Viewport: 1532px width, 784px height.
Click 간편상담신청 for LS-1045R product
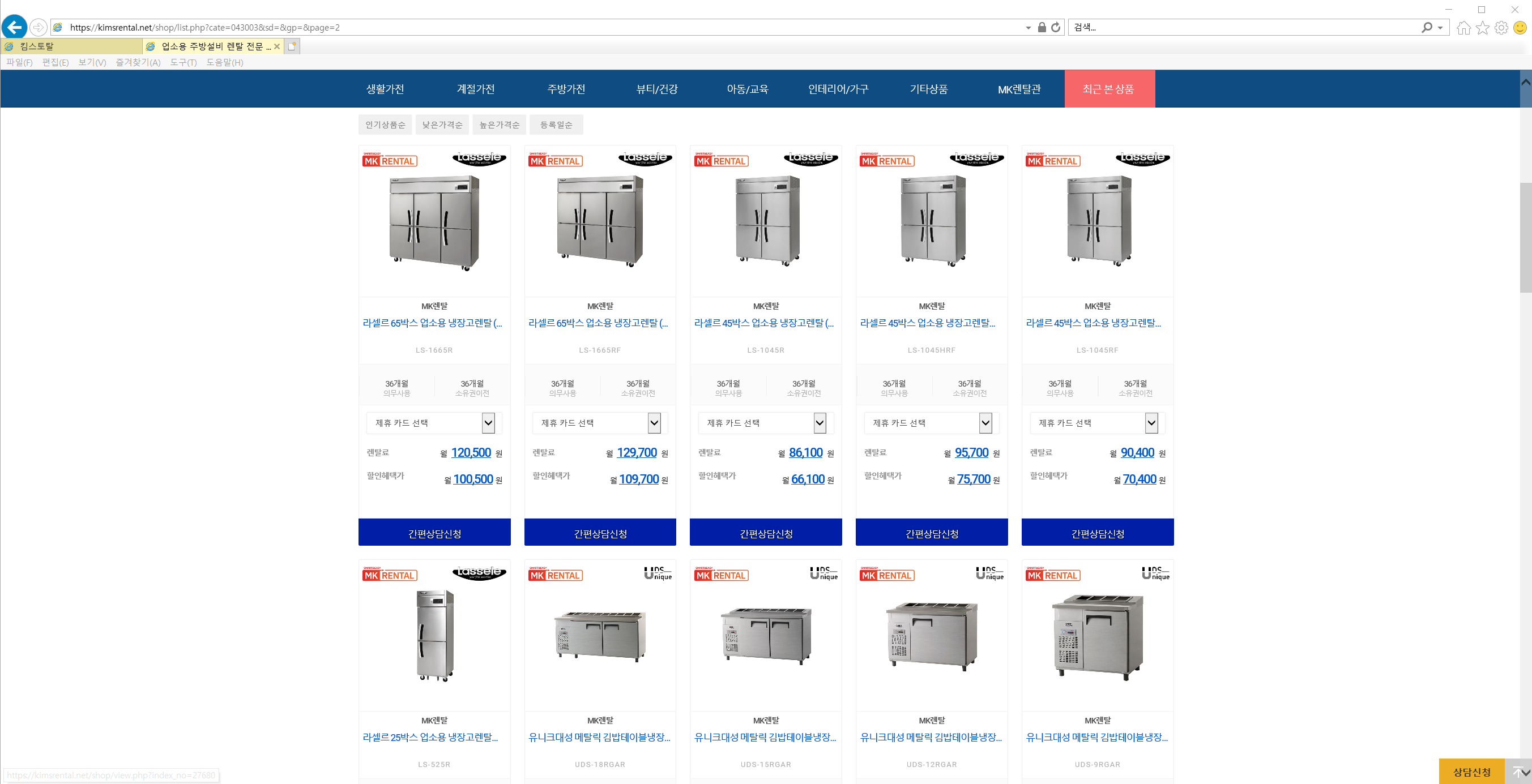click(x=766, y=533)
